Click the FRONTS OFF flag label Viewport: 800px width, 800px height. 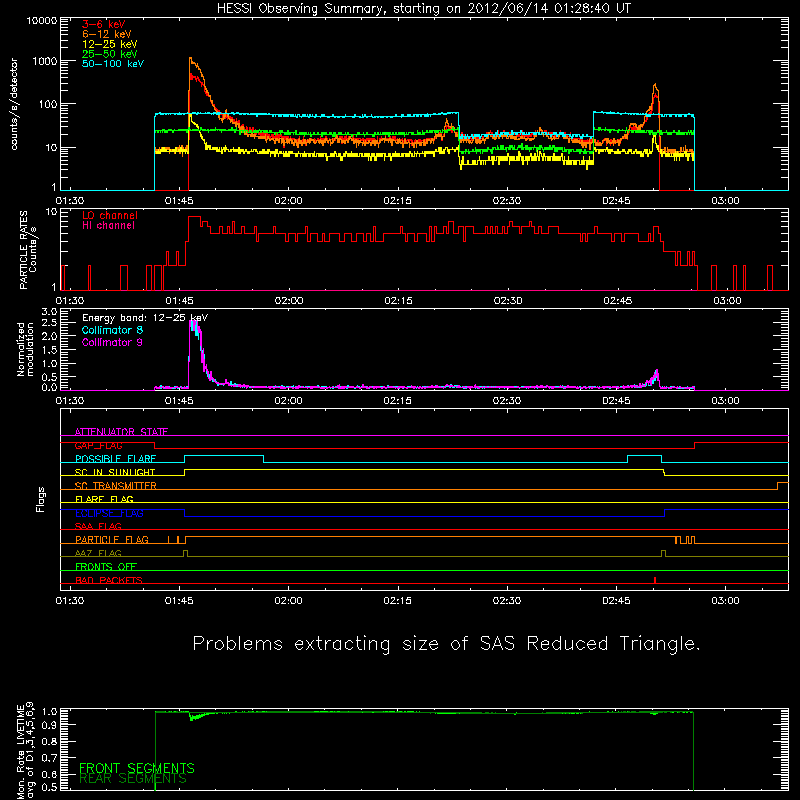(106, 566)
